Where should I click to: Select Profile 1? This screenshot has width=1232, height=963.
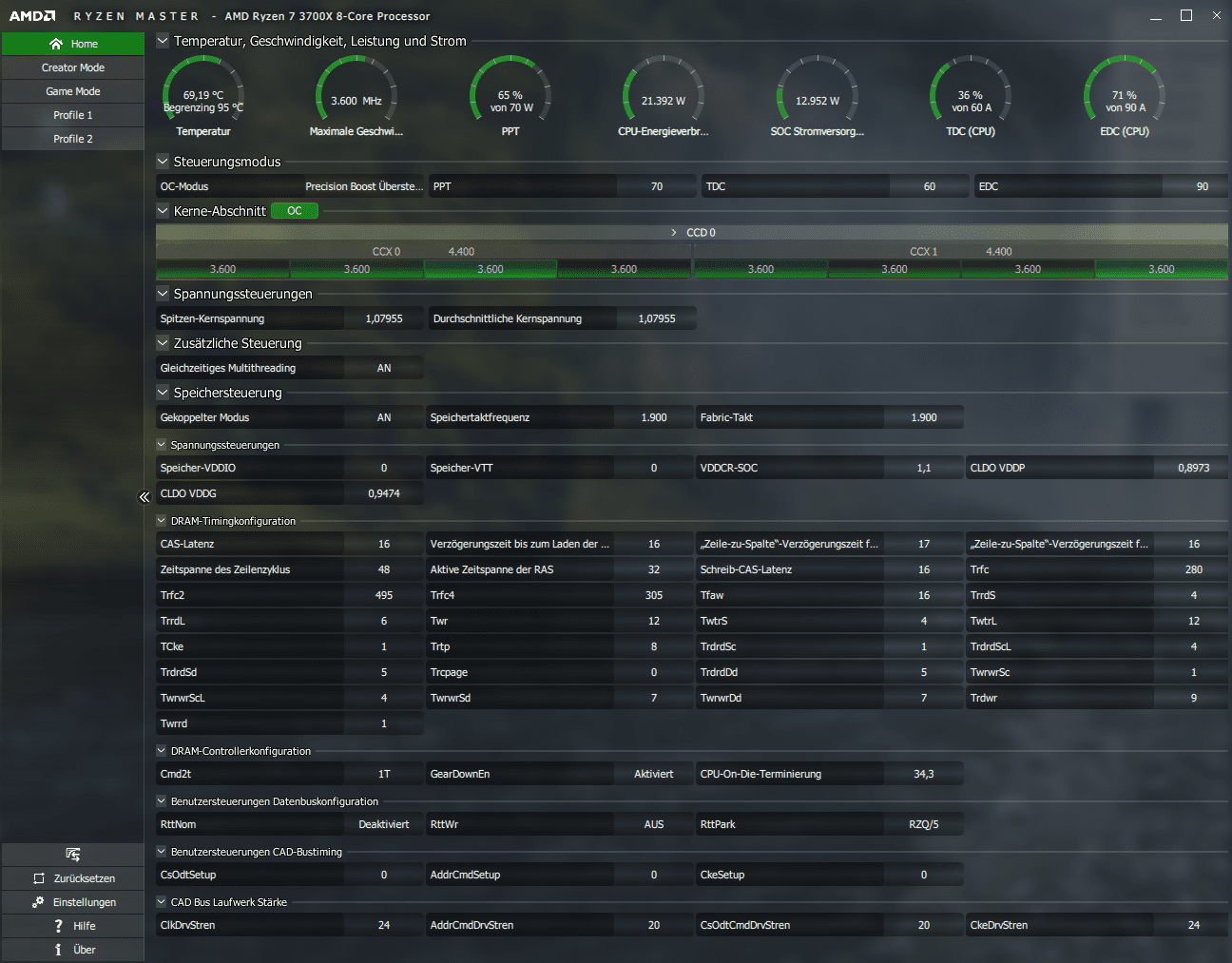[x=73, y=115]
